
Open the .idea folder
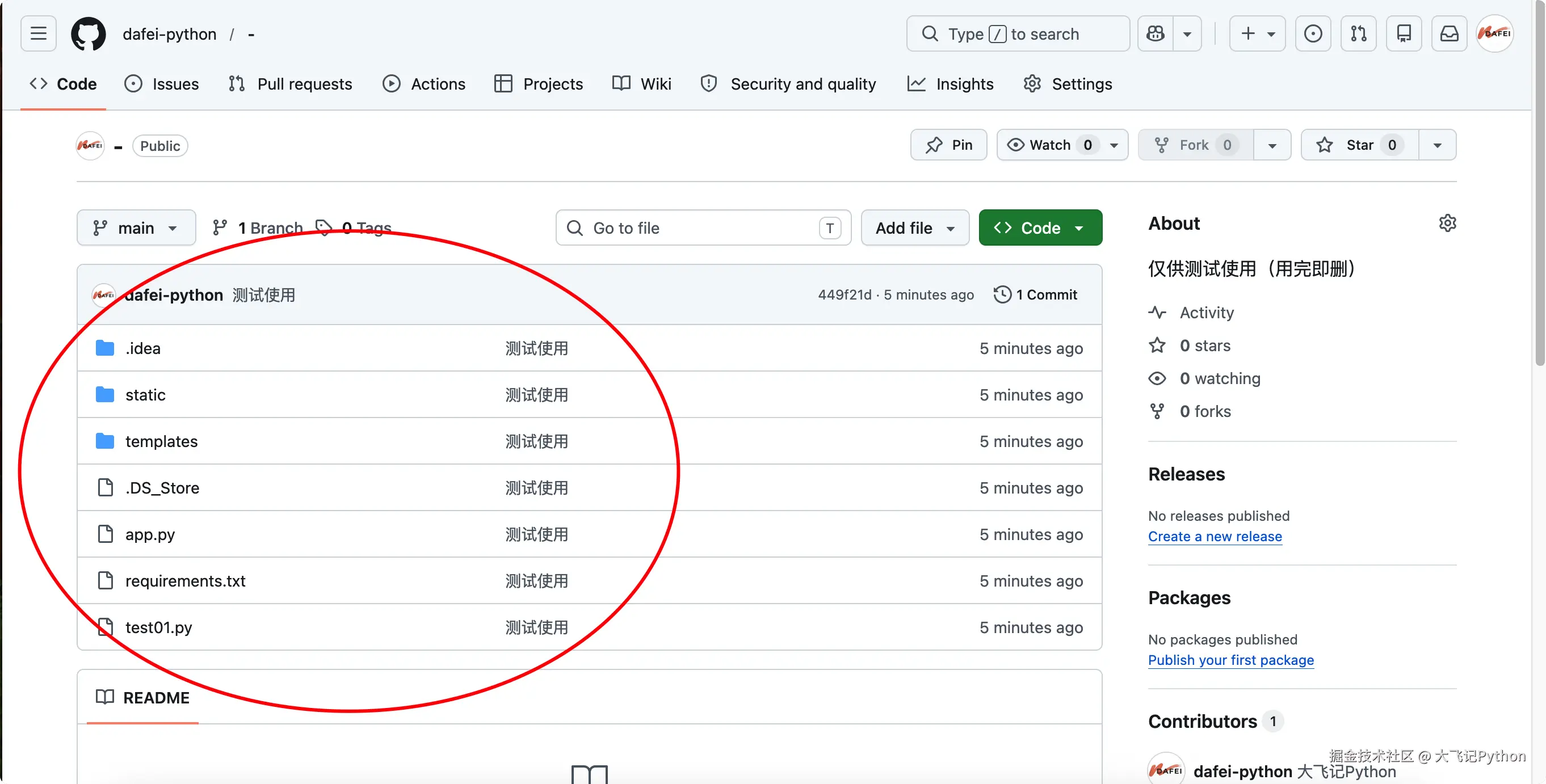(x=143, y=348)
